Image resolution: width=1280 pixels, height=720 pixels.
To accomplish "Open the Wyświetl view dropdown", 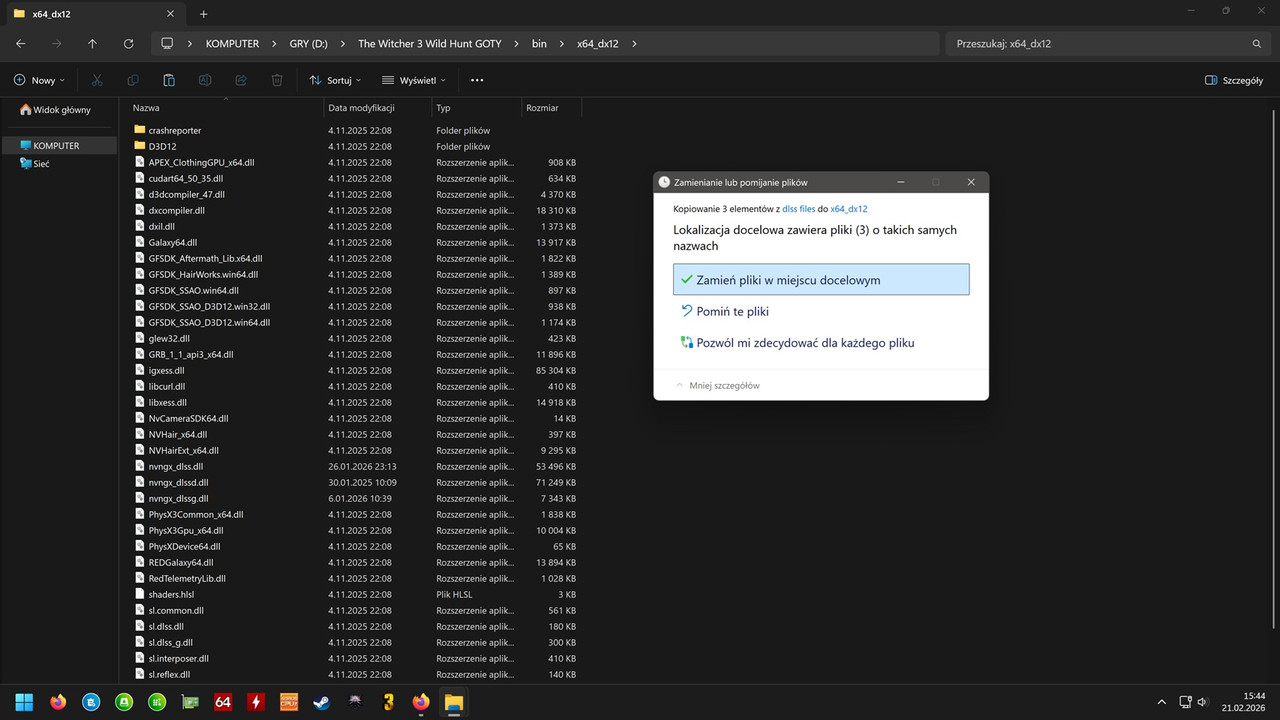I will 414,80.
